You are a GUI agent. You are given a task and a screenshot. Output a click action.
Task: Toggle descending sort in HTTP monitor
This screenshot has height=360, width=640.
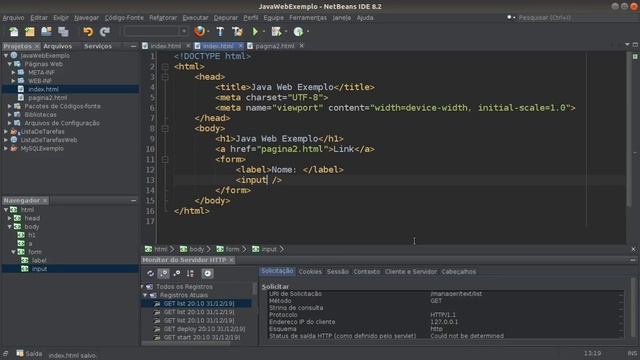click(x=163, y=273)
